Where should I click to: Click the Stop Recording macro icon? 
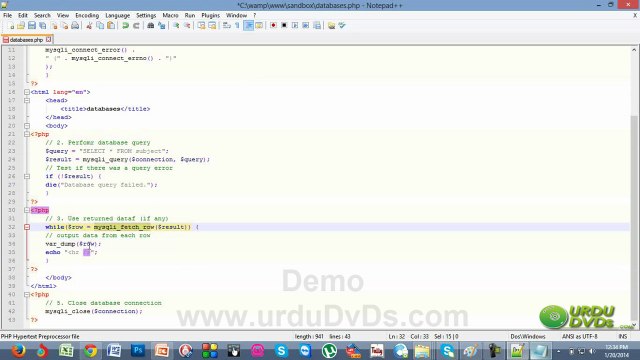[284, 26]
